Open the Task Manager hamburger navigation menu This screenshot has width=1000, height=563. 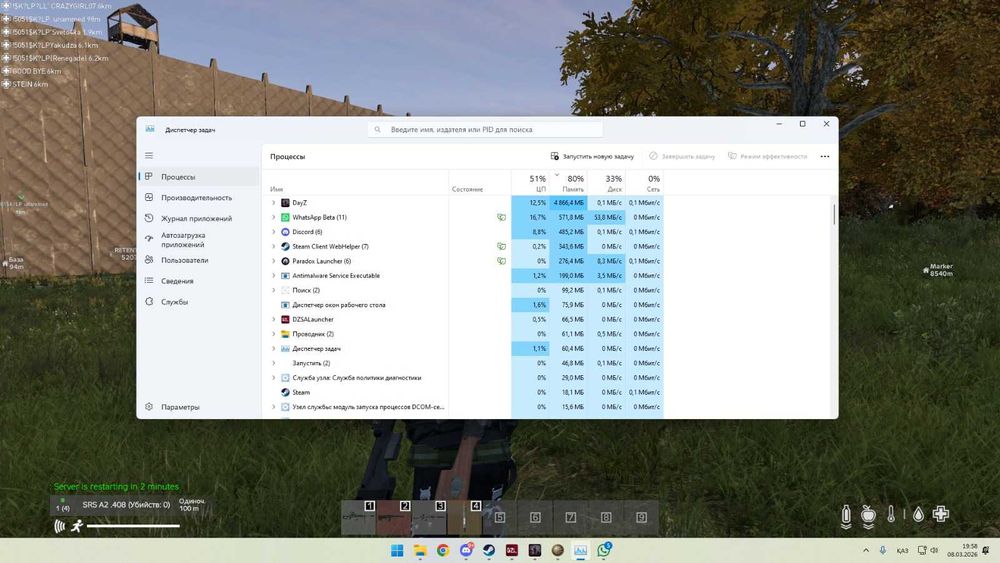[x=149, y=156]
